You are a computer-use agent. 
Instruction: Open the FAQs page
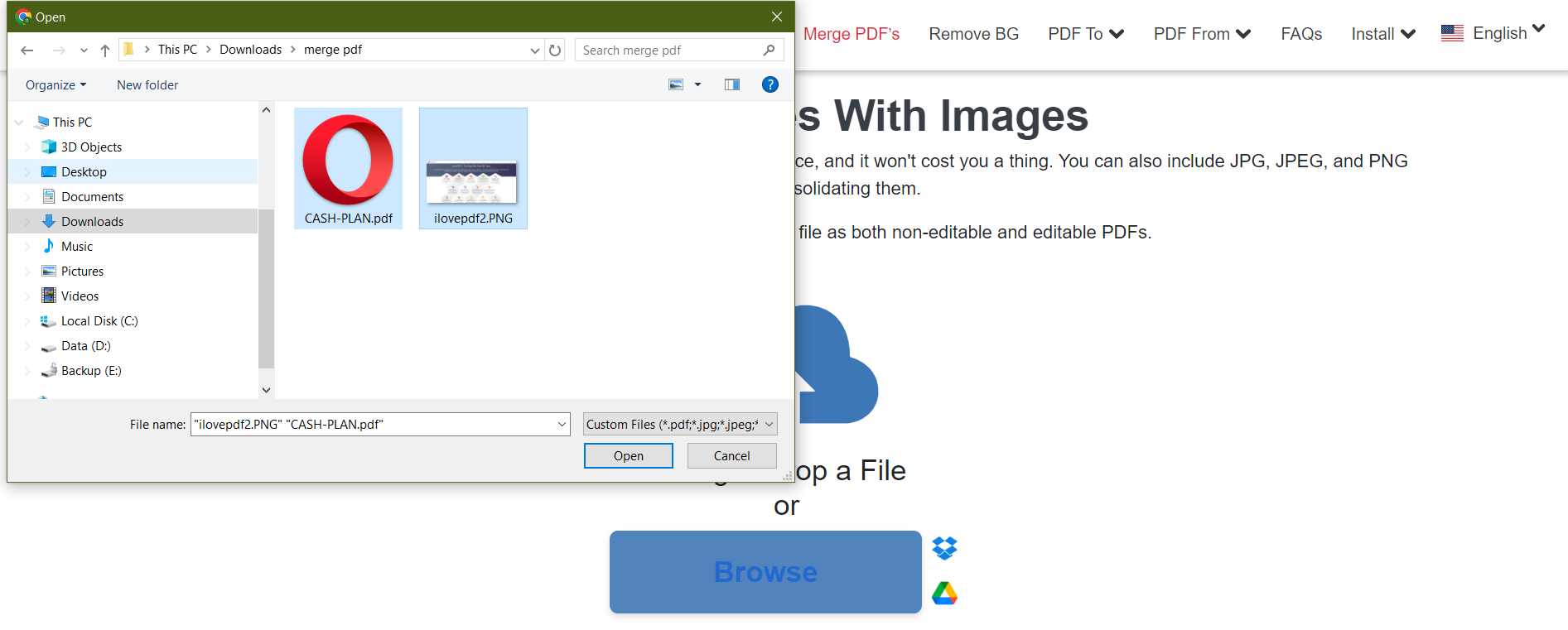[x=1301, y=34]
